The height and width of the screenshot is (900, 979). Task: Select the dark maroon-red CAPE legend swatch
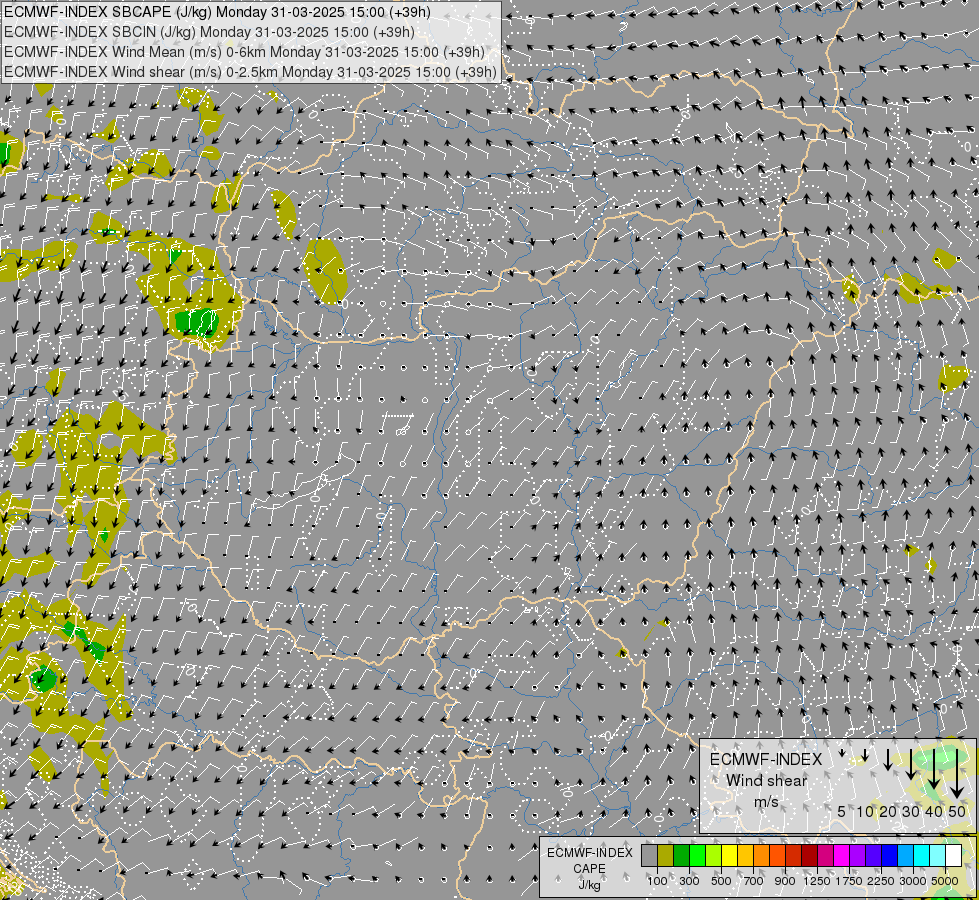coord(809,855)
